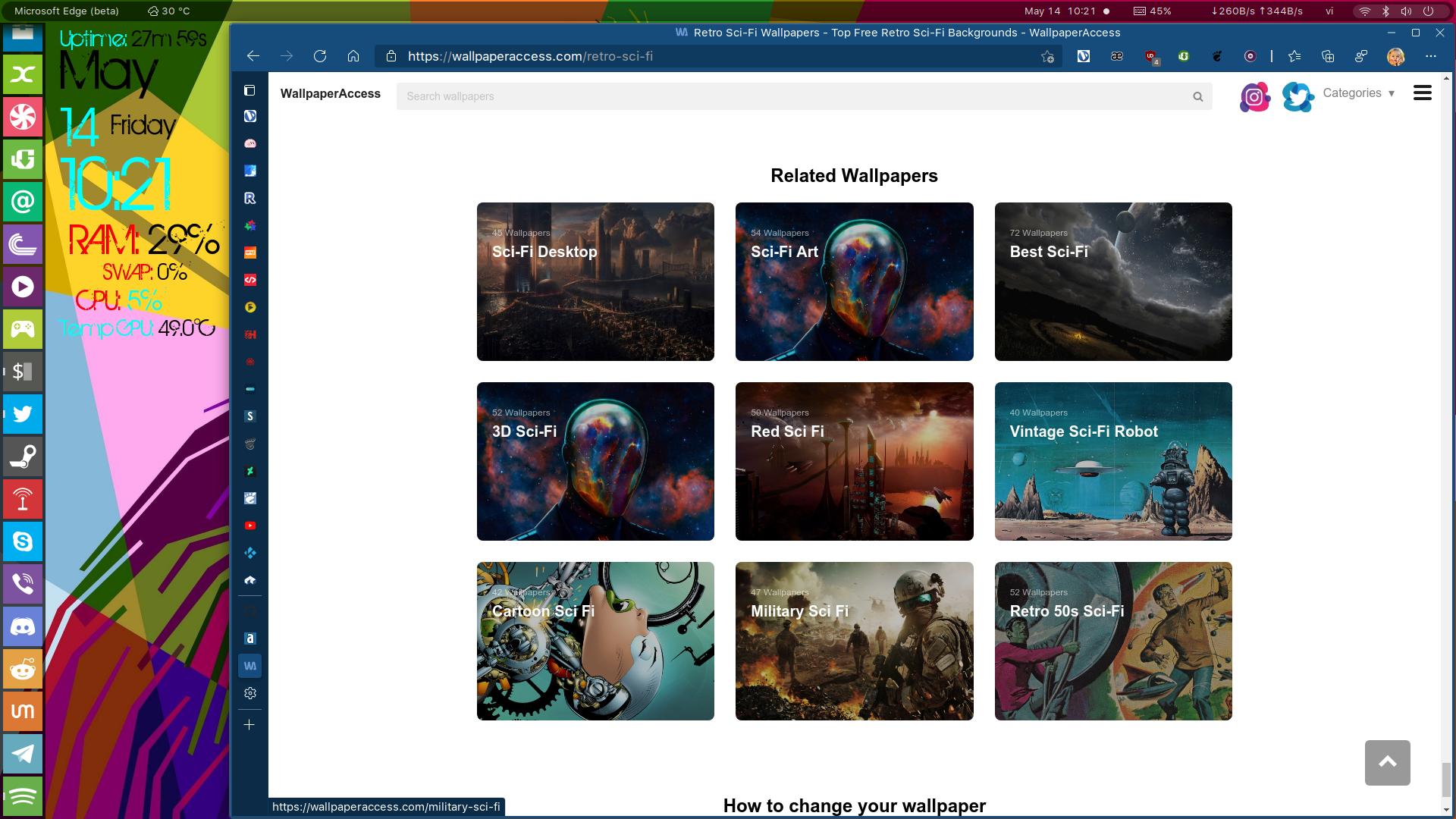Viewport: 1456px width, 819px height.
Task: Open the Edge profile avatar
Action: 1395,56
